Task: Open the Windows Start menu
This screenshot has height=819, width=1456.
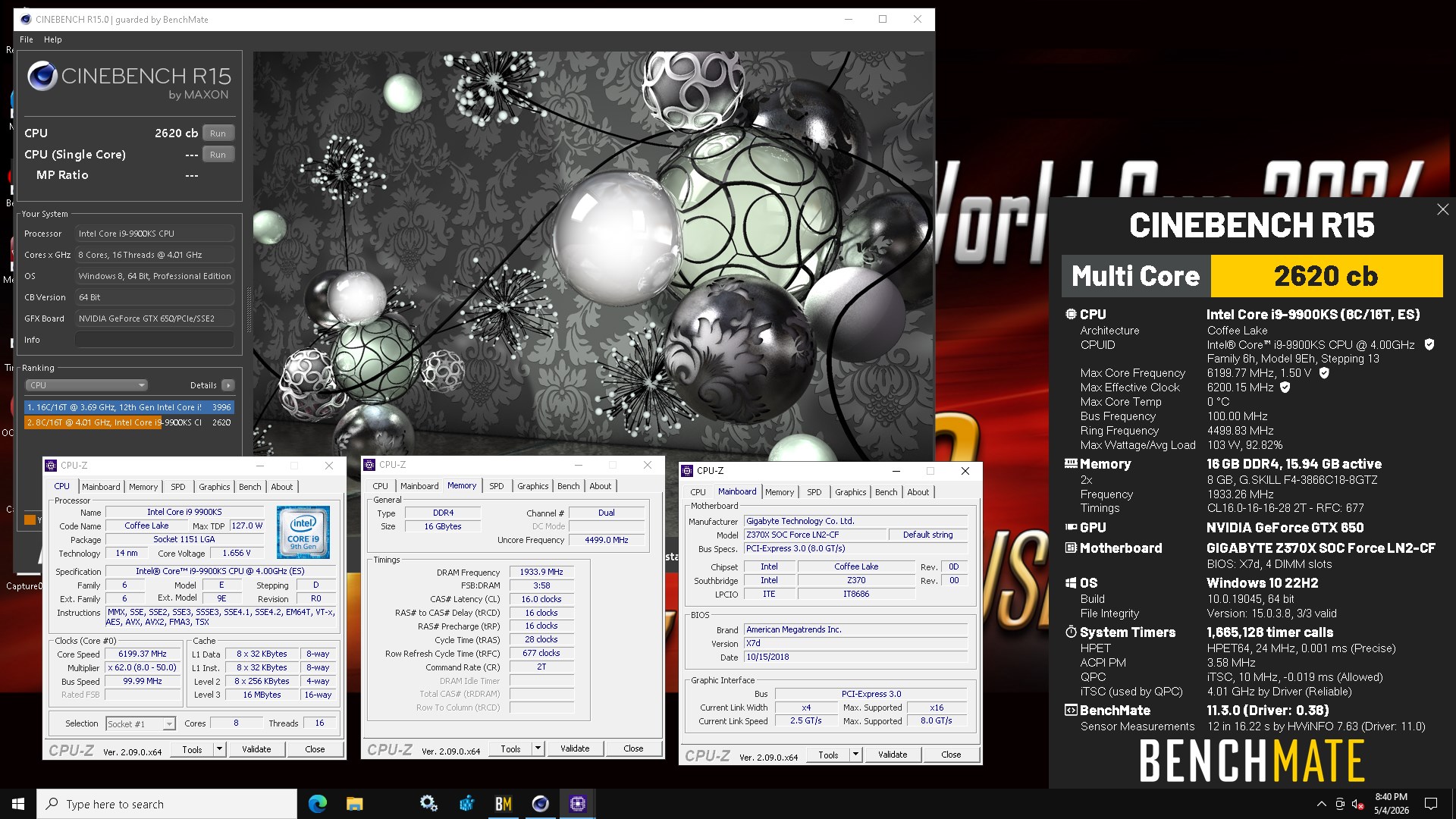Action: (x=18, y=804)
